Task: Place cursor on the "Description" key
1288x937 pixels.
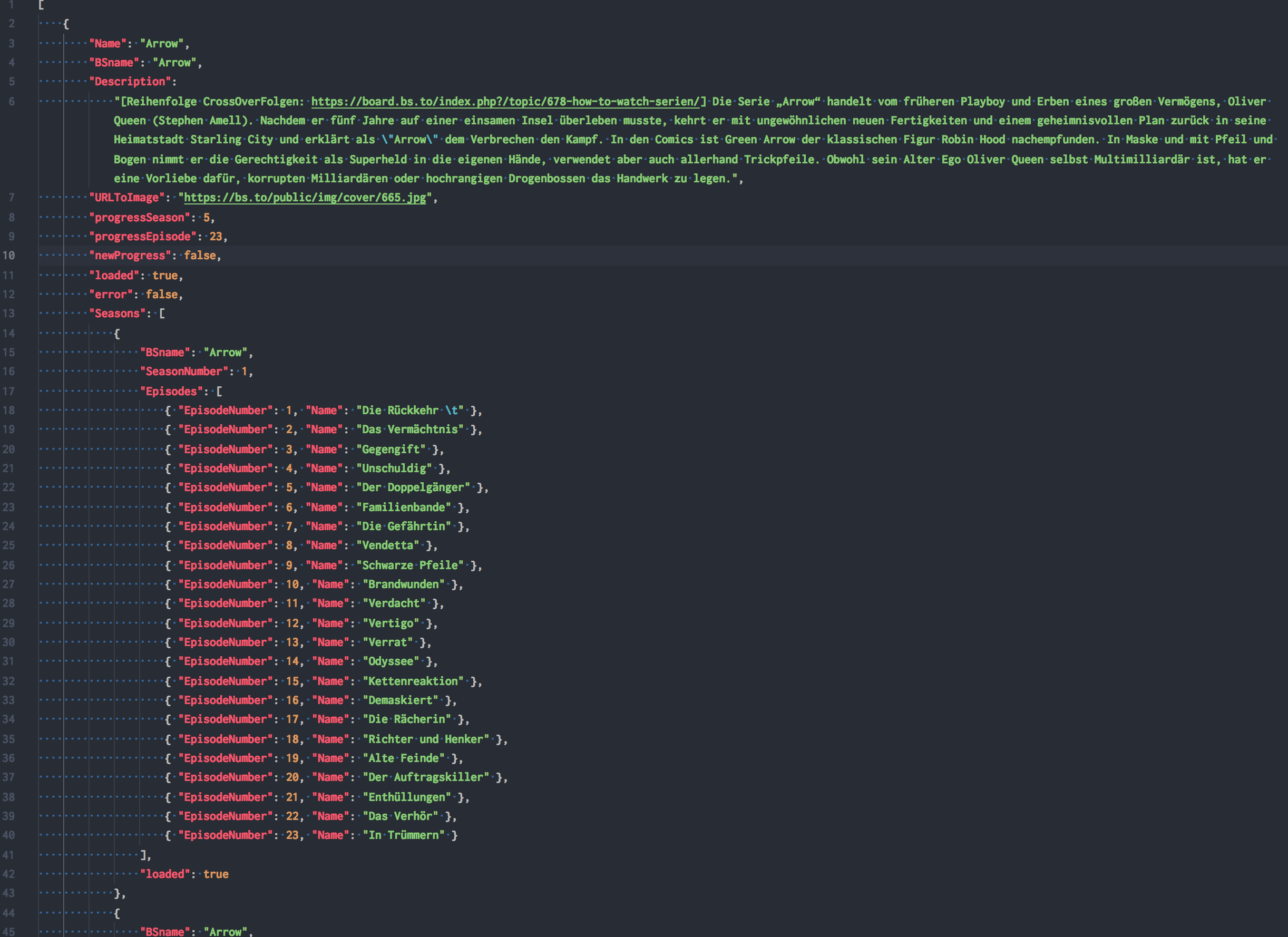Action: [130, 82]
